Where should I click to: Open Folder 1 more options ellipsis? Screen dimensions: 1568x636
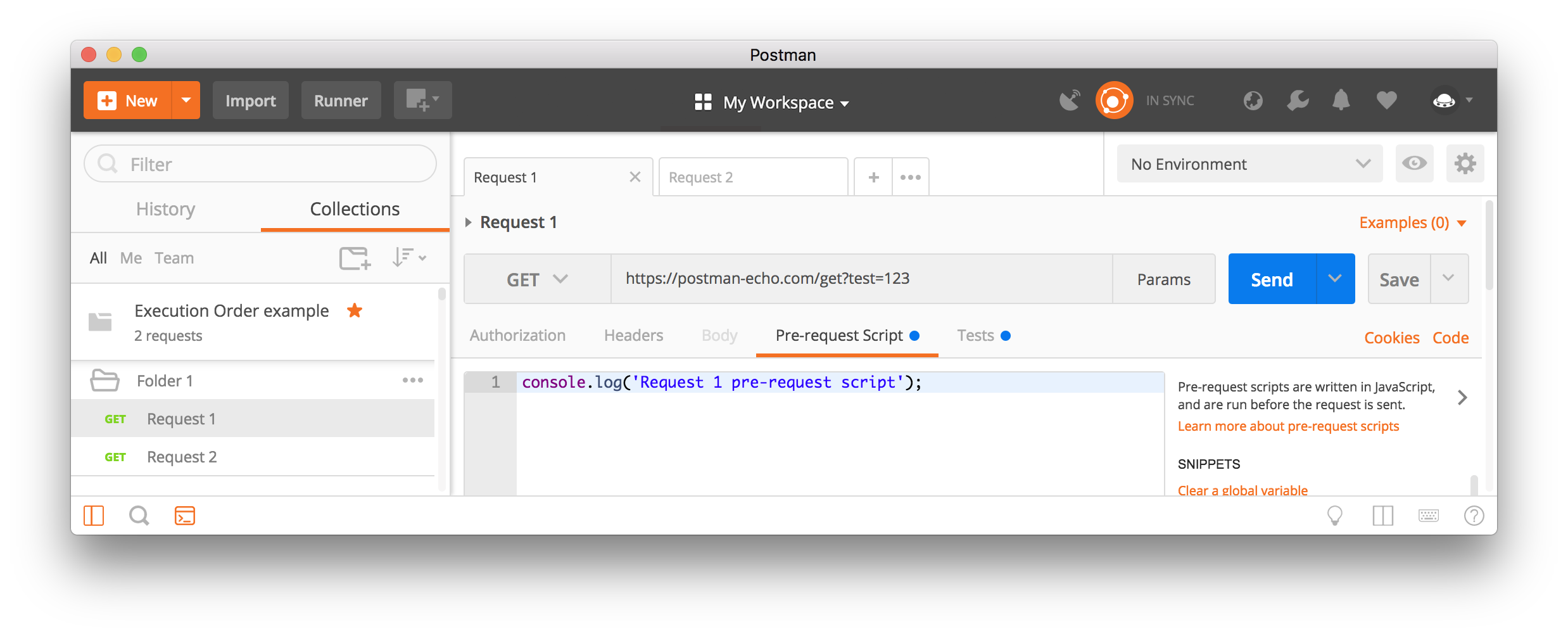tap(412, 380)
